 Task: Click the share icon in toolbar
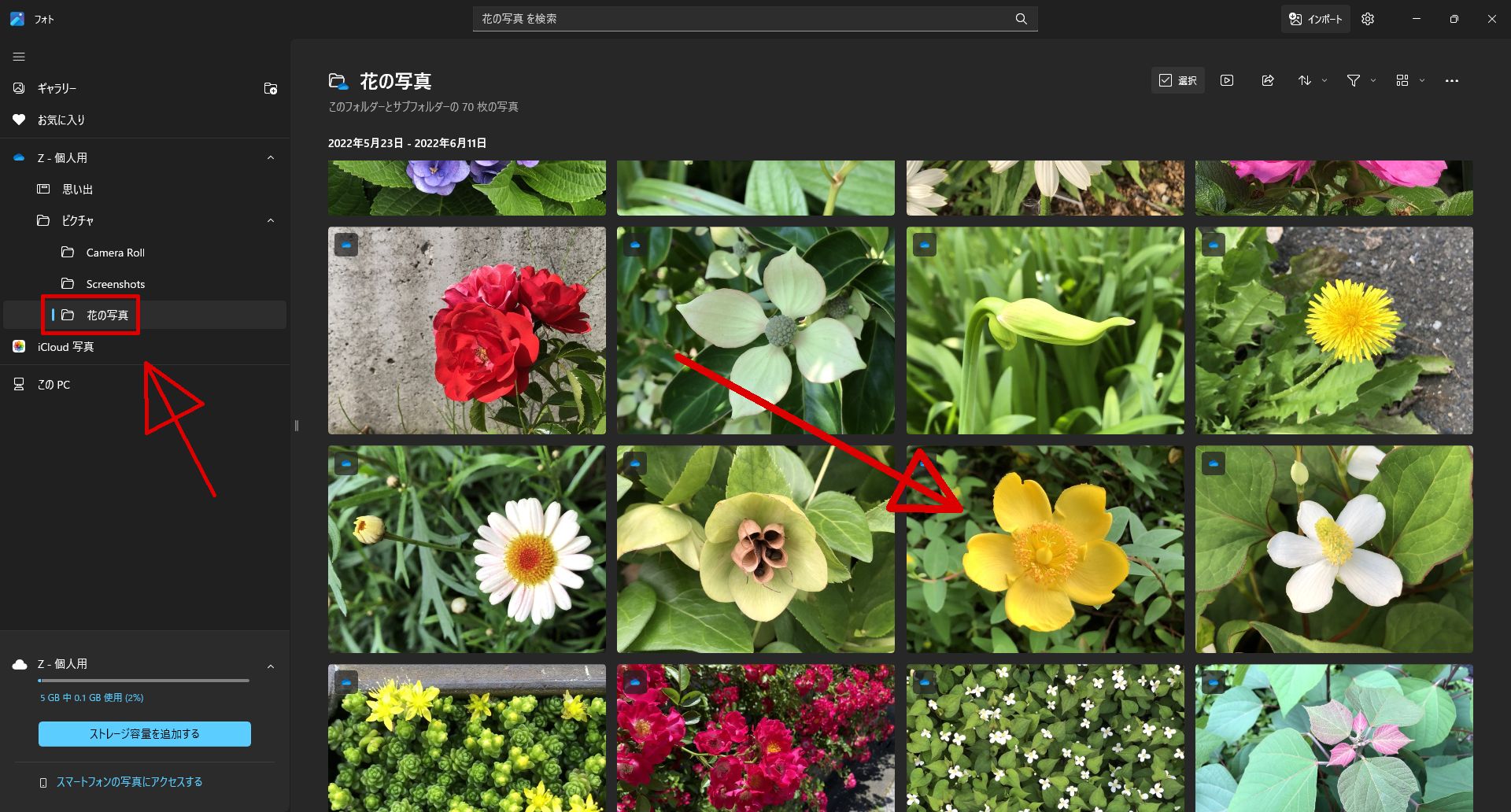1267,80
